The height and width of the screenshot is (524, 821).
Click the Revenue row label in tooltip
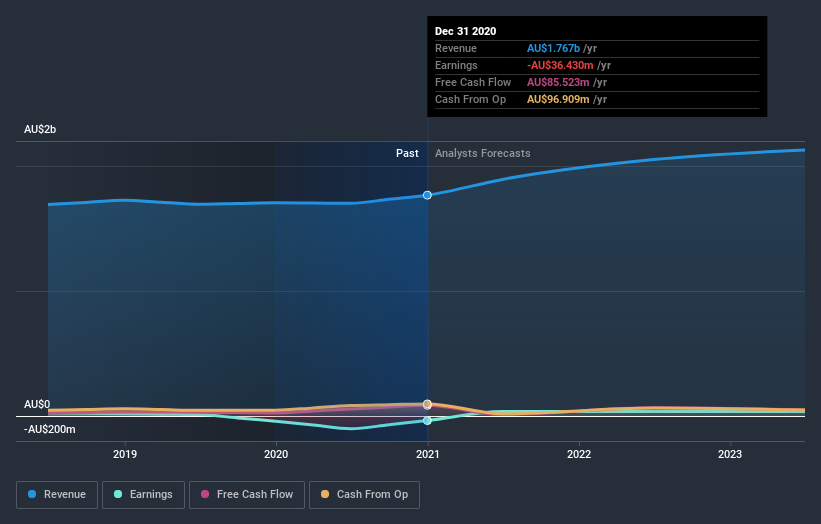[x=456, y=48]
